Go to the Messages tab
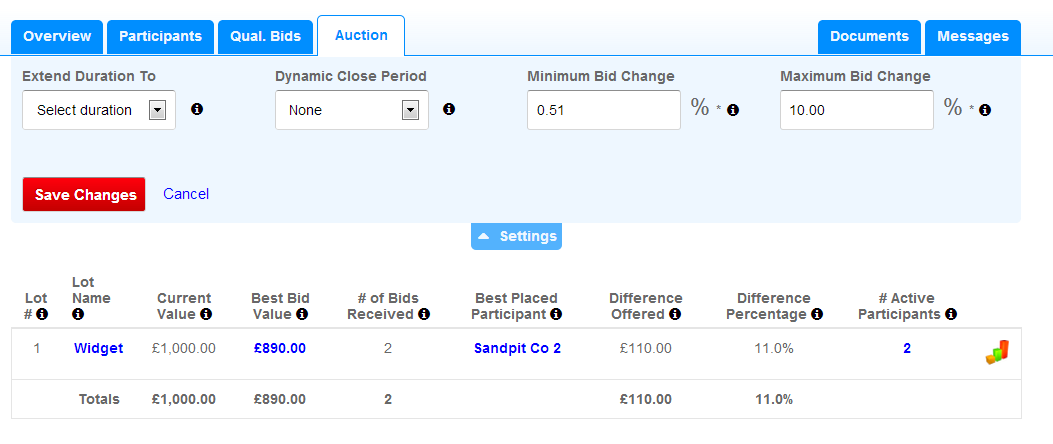Image resolution: width=1053 pixels, height=444 pixels. [x=972, y=37]
